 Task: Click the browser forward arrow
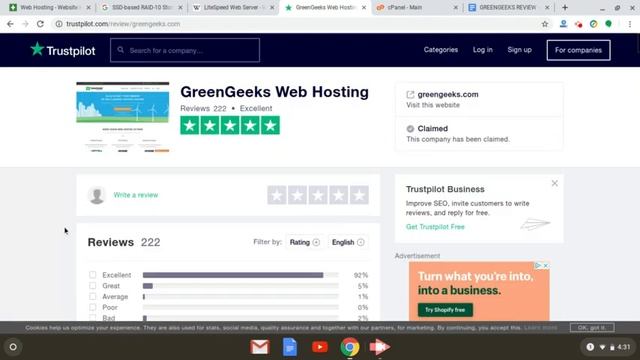[x=25, y=24]
